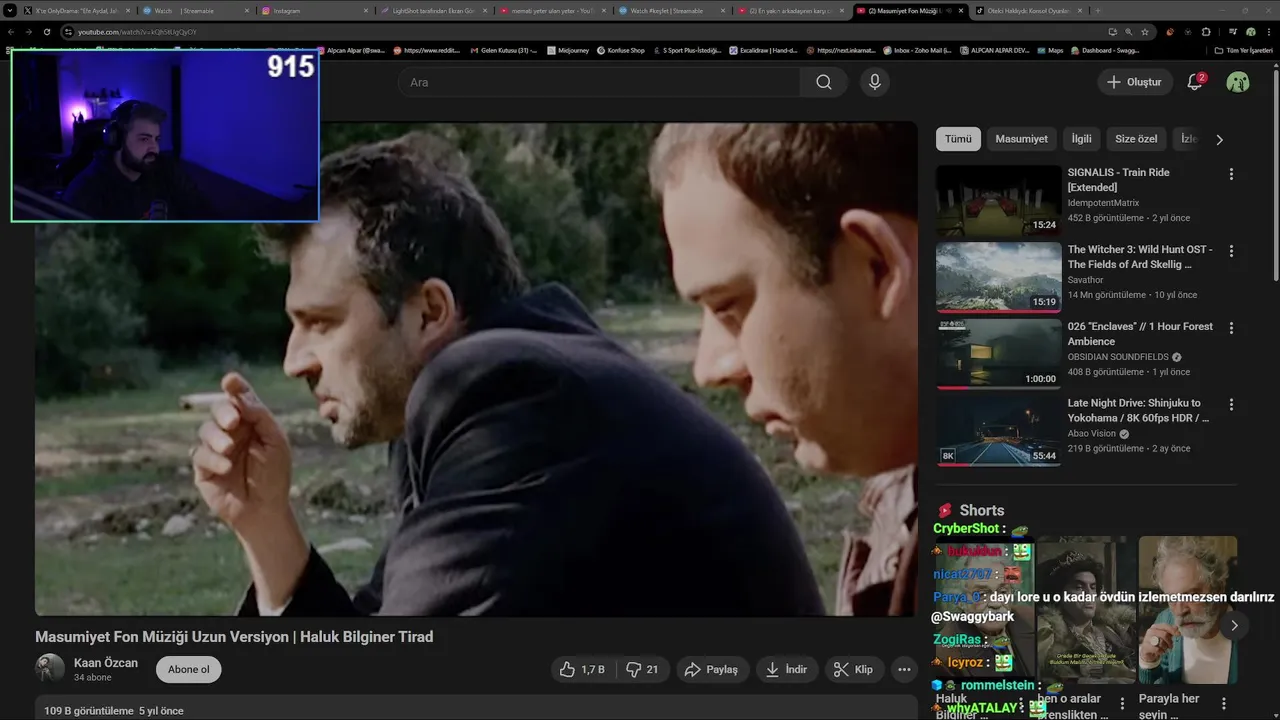Click the Paylaş share button
Screen dimensions: 1280x720
(711, 669)
